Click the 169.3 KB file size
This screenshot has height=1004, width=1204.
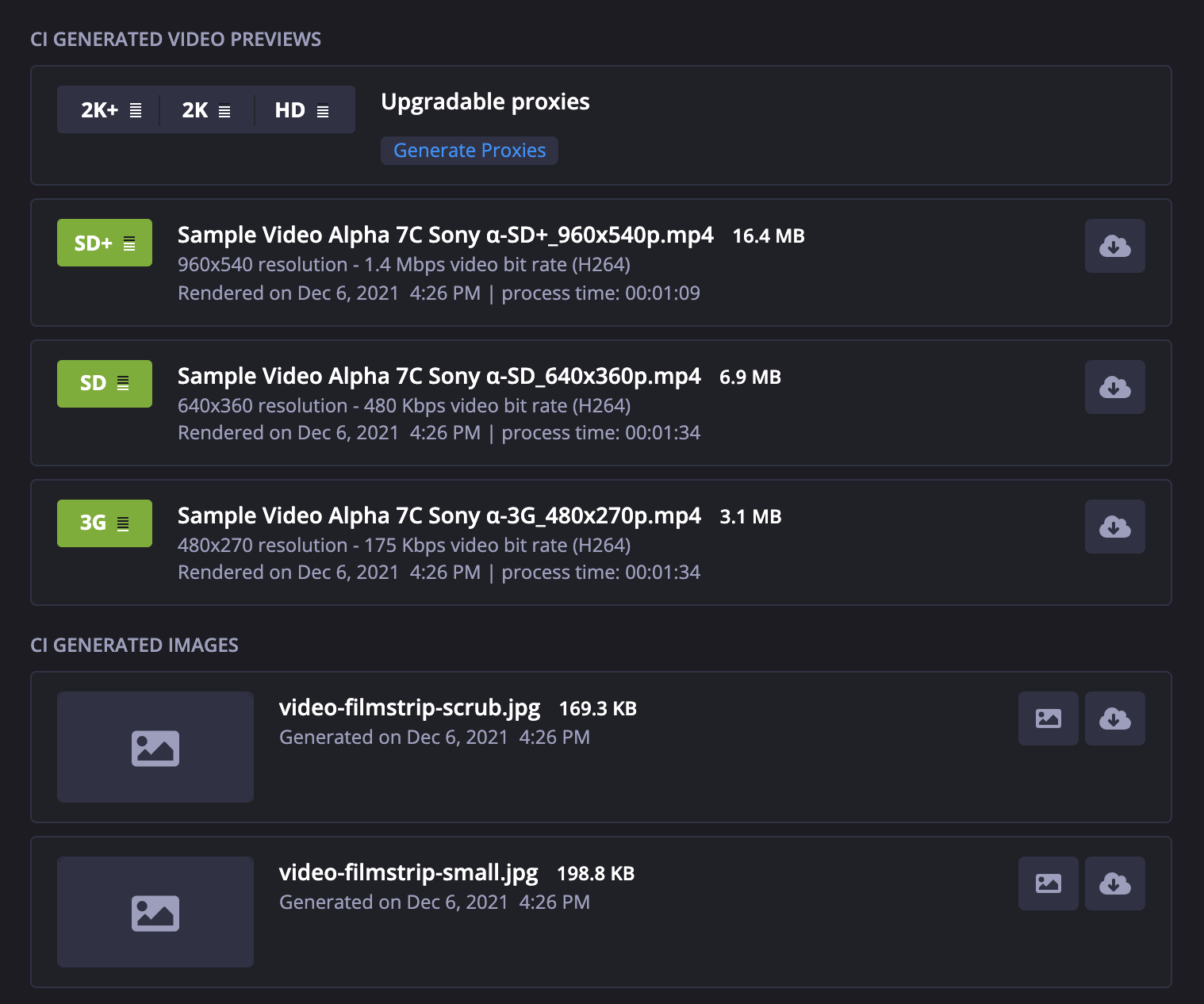(x=598, y=709)
